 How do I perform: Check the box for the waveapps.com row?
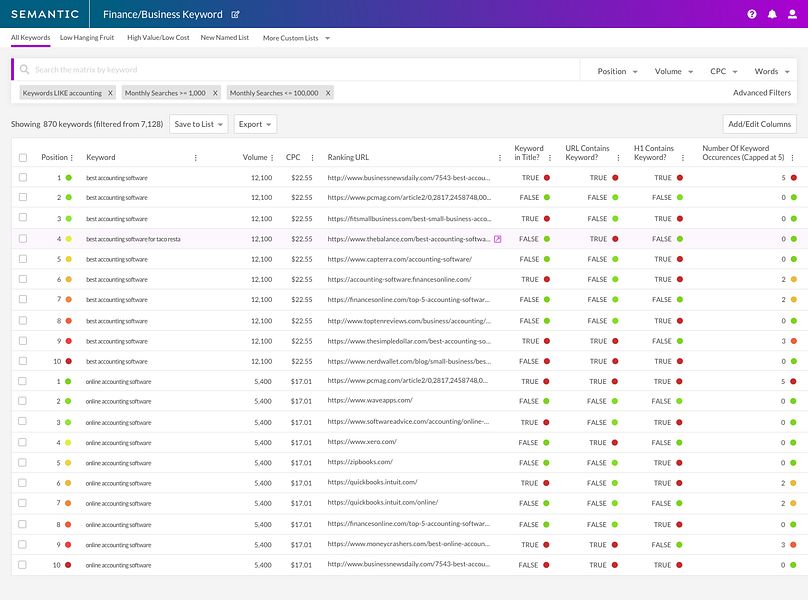pos(22,401)
